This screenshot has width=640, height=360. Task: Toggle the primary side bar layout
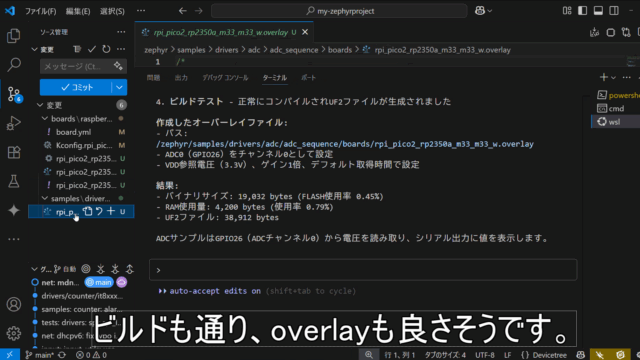click(x=582, y=11)
